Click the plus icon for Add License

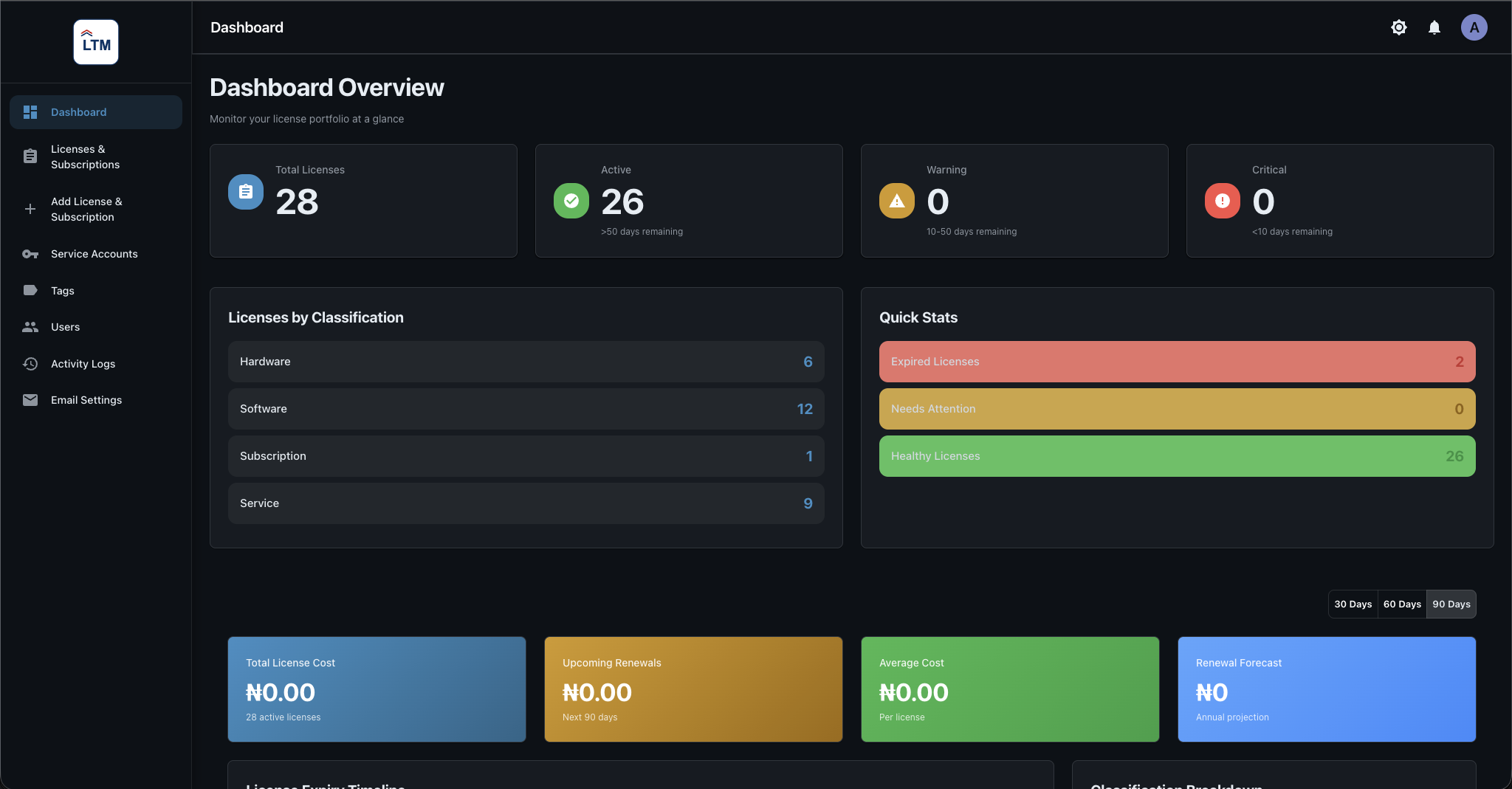30,209
